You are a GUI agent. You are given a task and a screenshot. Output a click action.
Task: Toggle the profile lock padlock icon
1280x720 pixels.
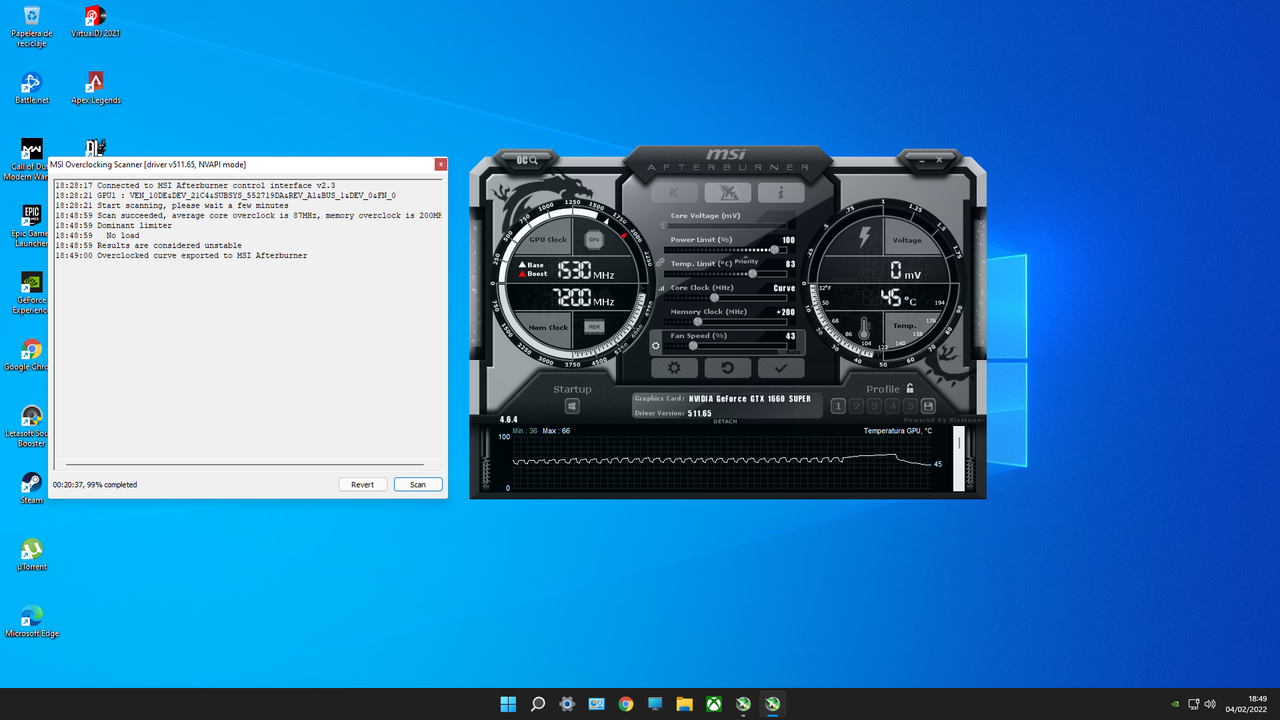point(910,388)
